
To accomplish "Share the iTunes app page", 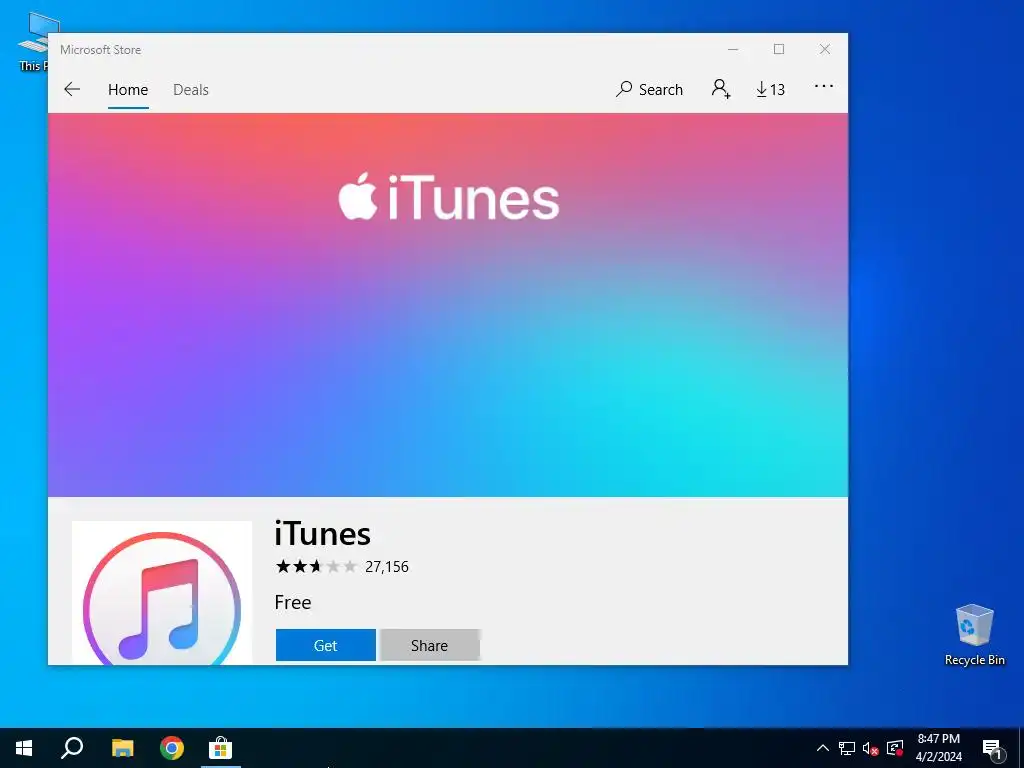I will tap(429, 645).
